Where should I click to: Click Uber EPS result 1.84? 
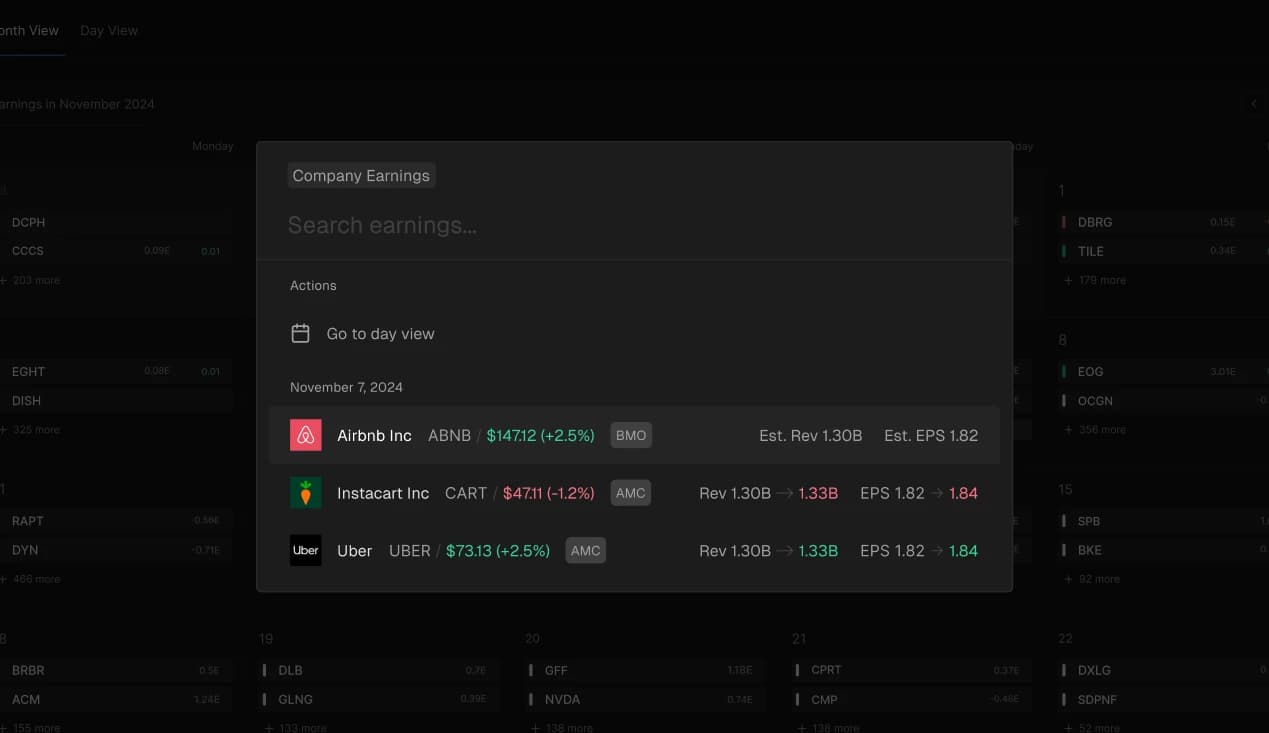963,551
